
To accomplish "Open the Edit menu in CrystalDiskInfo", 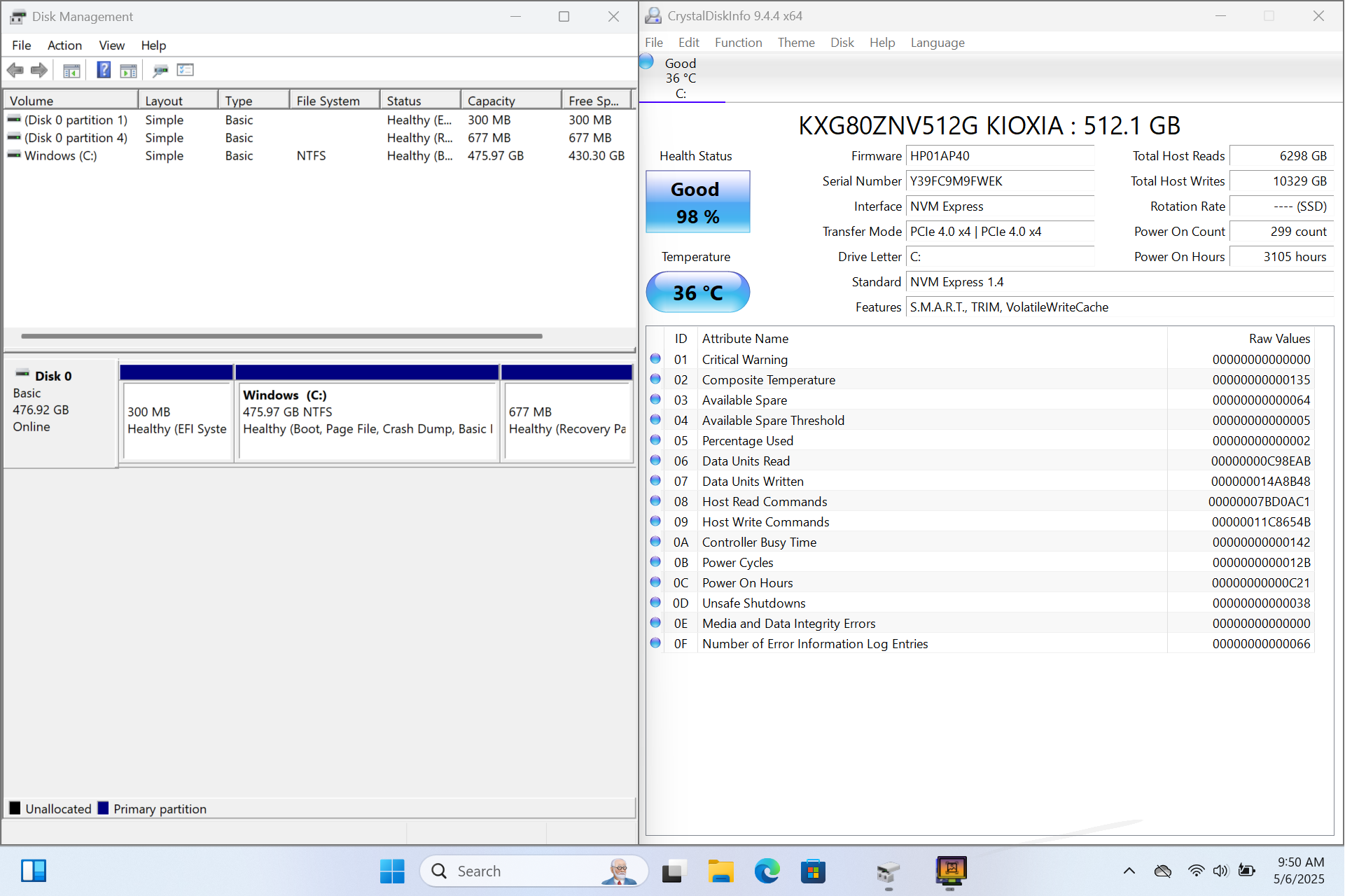I will coord(689,43).
